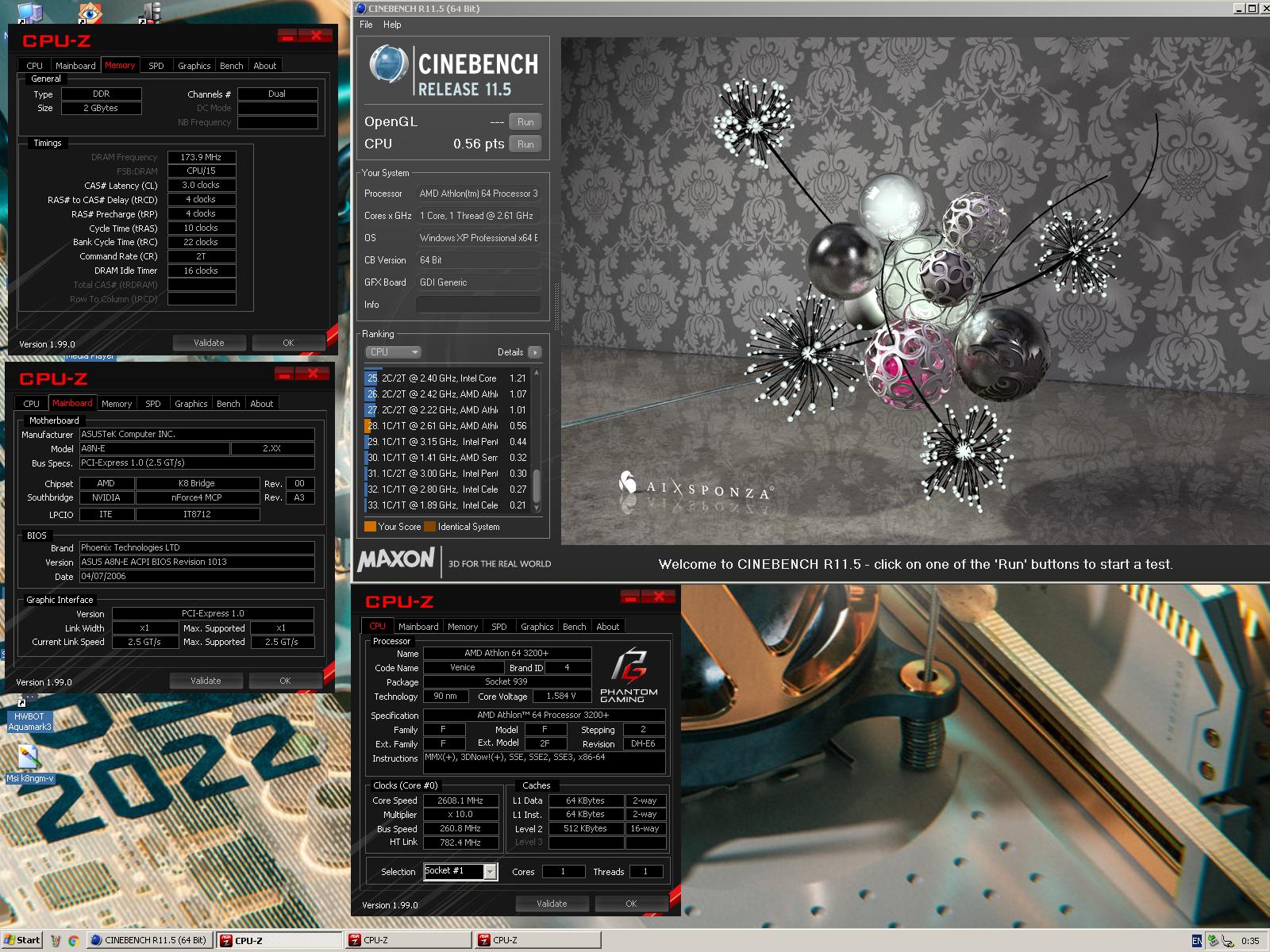Open Memory tab in bottom CPU-Z window

coord(463,627)
